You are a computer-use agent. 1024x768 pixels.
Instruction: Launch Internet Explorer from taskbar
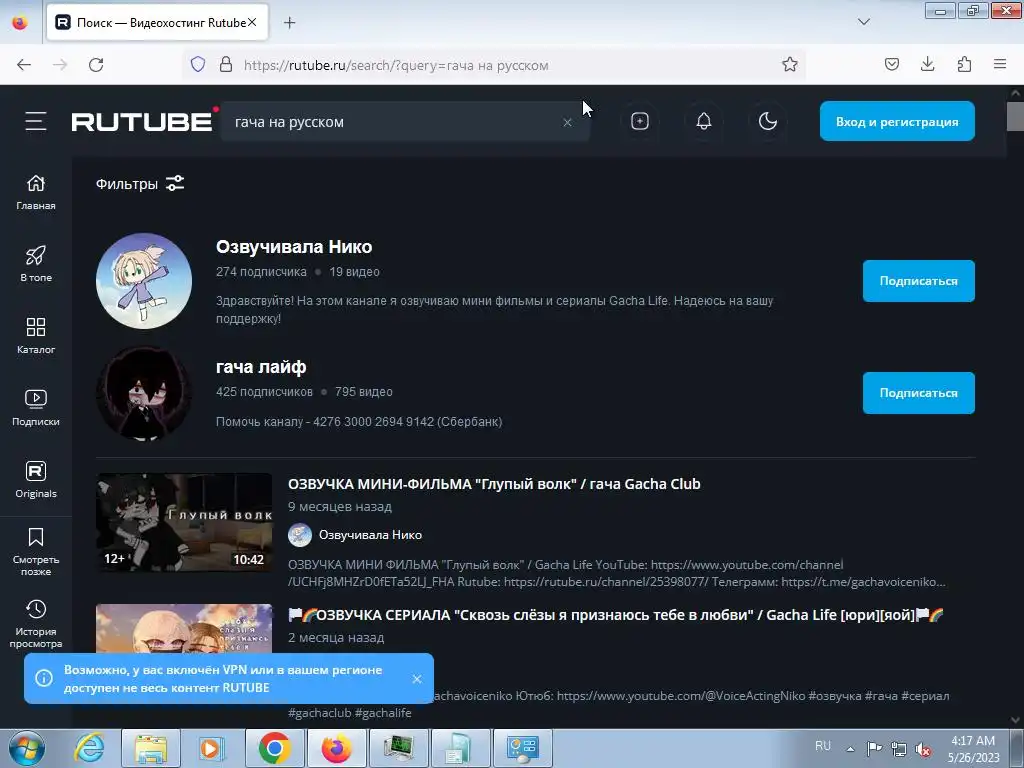click(89, 748)
